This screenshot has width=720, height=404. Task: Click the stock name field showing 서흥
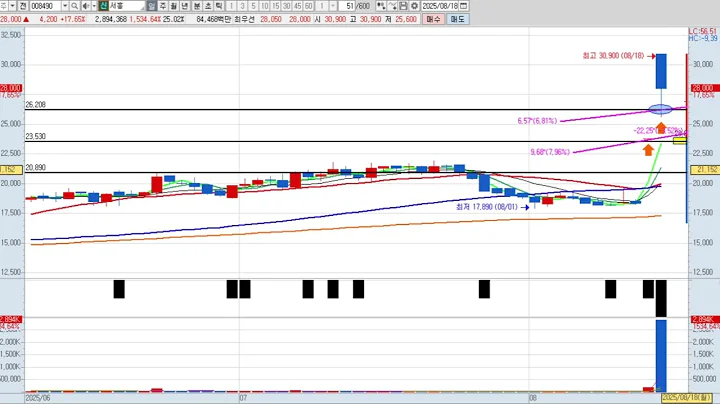click(x=126, y=6)
